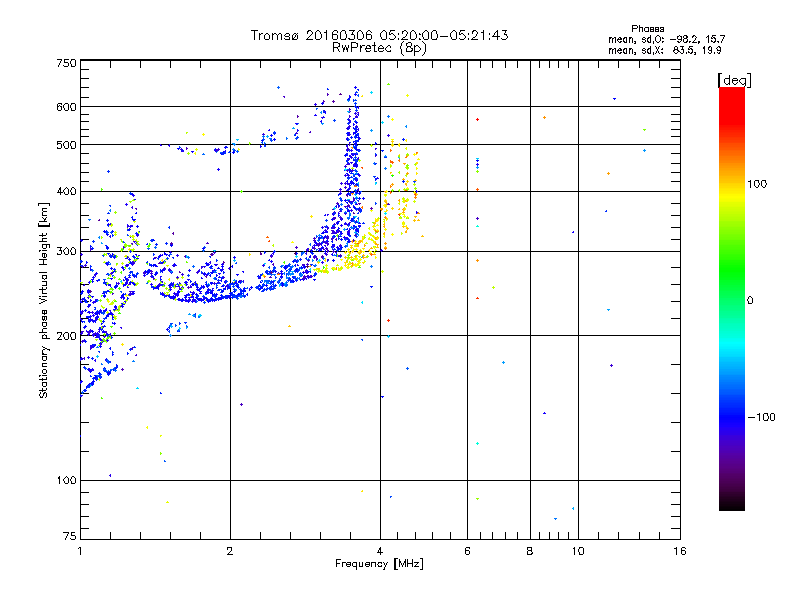
Task: Click the 75 tick on height axis
Action: click(x=69, y=538)
